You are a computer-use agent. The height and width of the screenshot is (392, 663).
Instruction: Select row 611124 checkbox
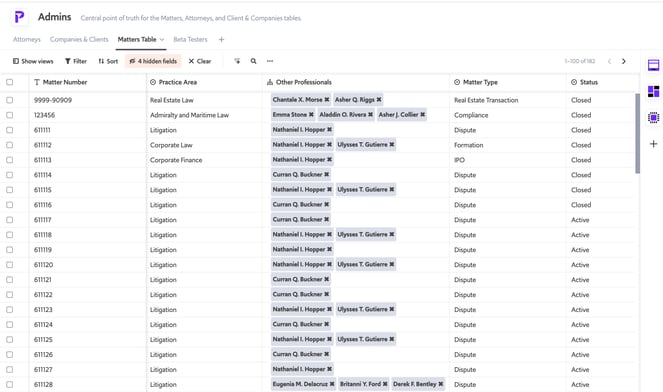[x=9, y=325]
